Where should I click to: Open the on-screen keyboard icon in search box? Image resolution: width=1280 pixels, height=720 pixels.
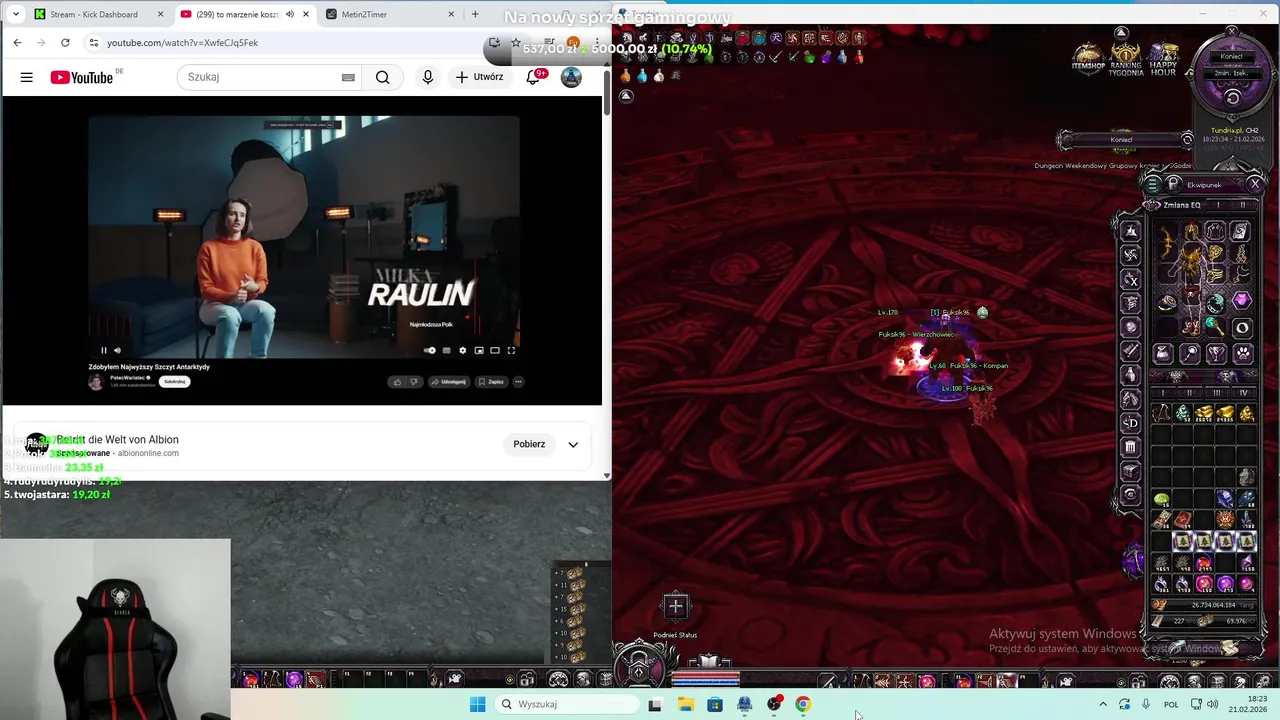tap(348, 77)
